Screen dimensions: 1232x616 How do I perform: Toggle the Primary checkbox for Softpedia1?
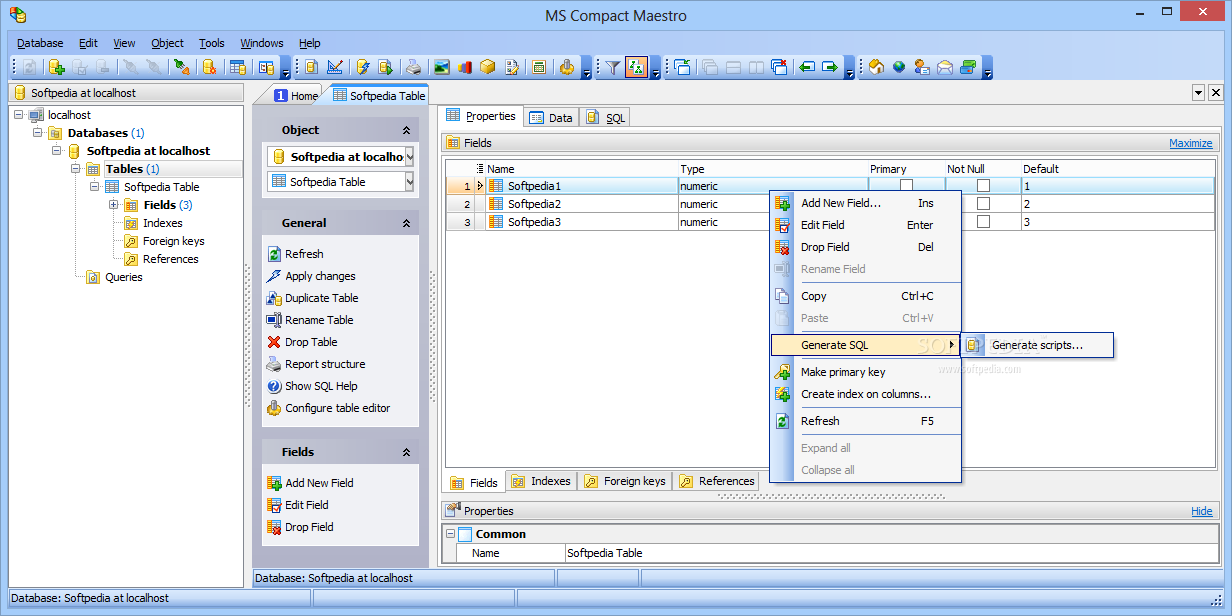(906, 186)
